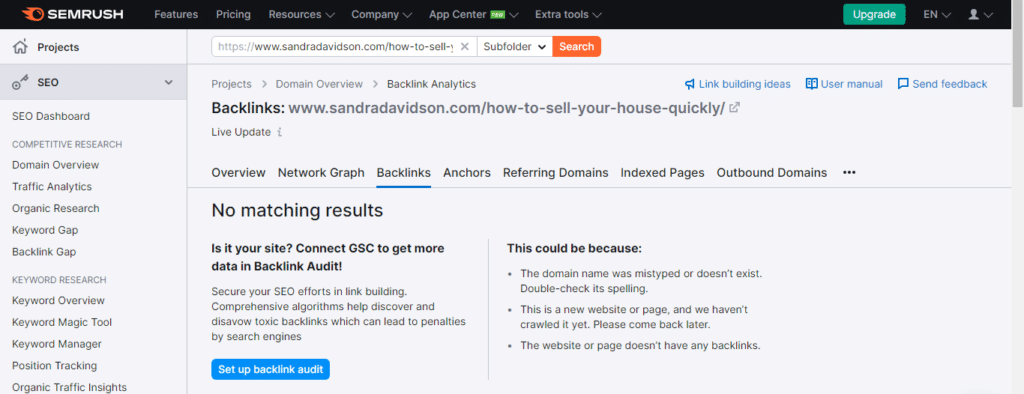Open Traffic Analytics in sidebar
Viewport: 1024px width, 394px height.
(x=52, y=186)
